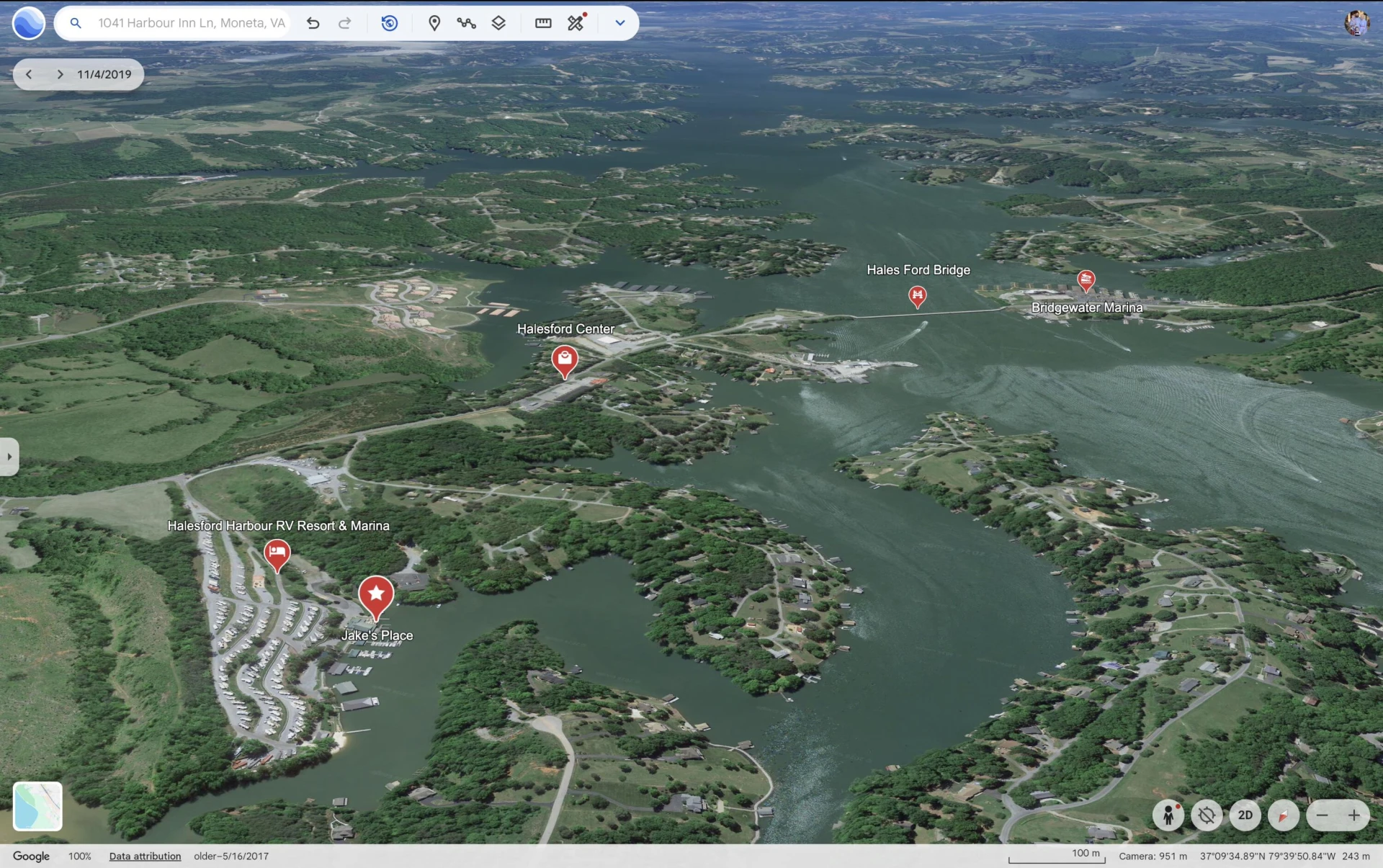Redo the last action
Image resolution: width=1383 pixels, height=868 pixels.
point(345,23)
